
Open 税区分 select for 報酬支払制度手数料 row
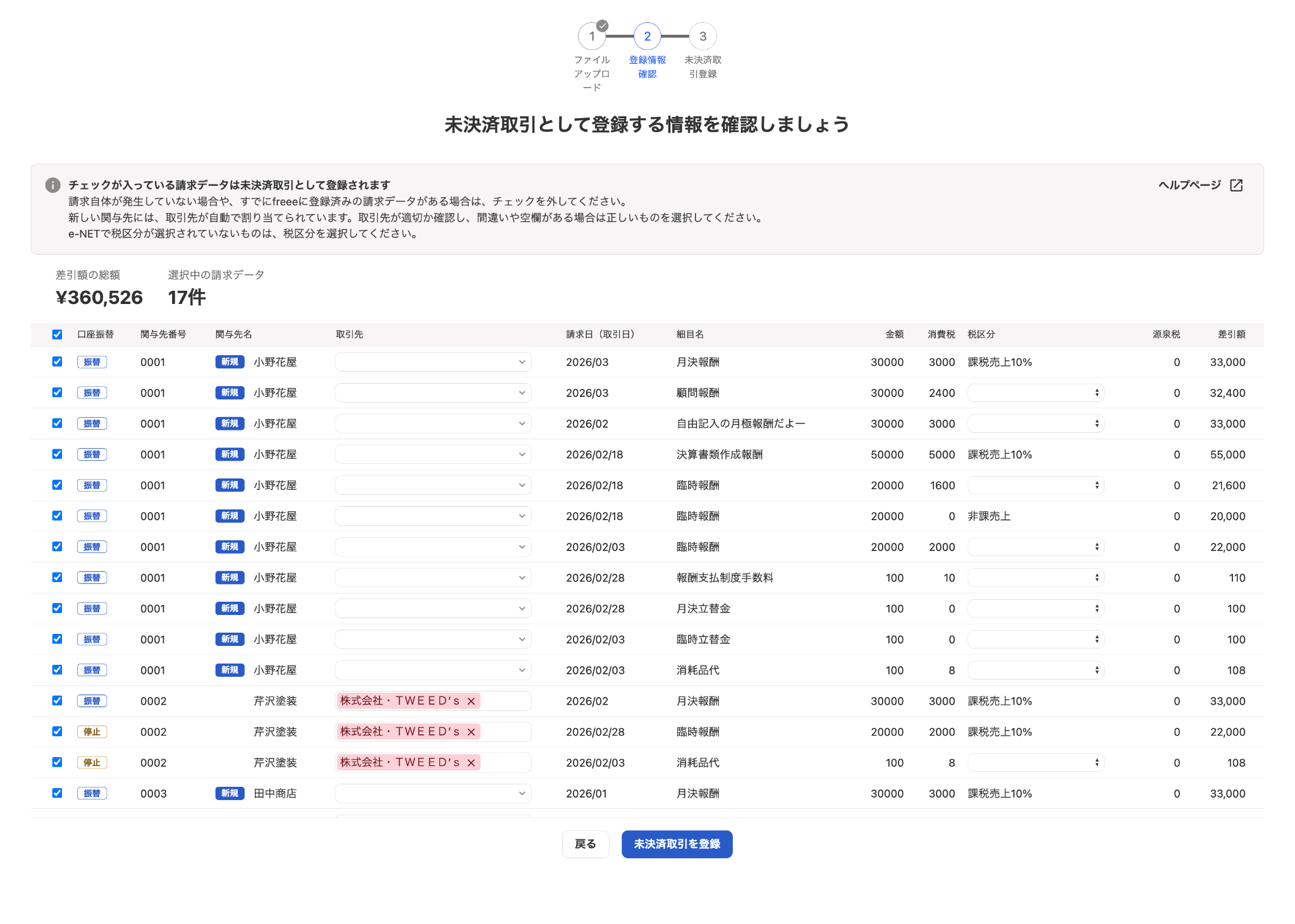[x=1036, y=578]
